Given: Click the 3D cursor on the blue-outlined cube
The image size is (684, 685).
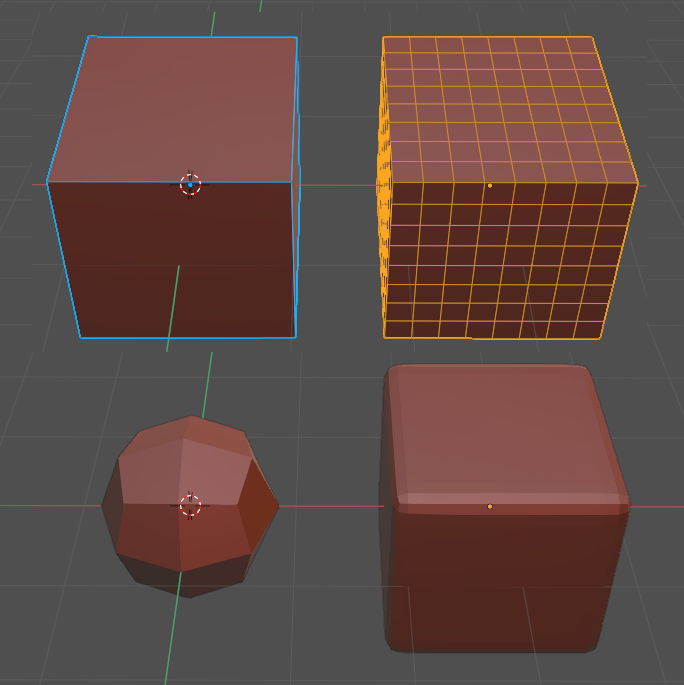Looking at the screenshot, I should pos(190,185).
